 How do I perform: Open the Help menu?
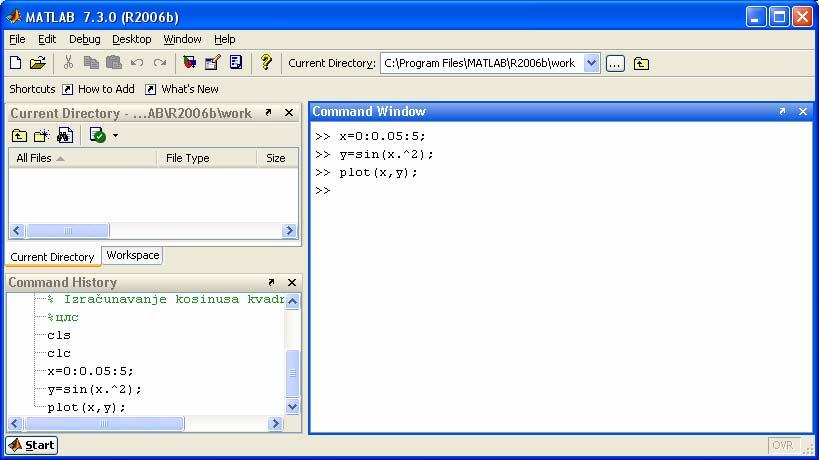pyautogui.click(x=225, y=39)
